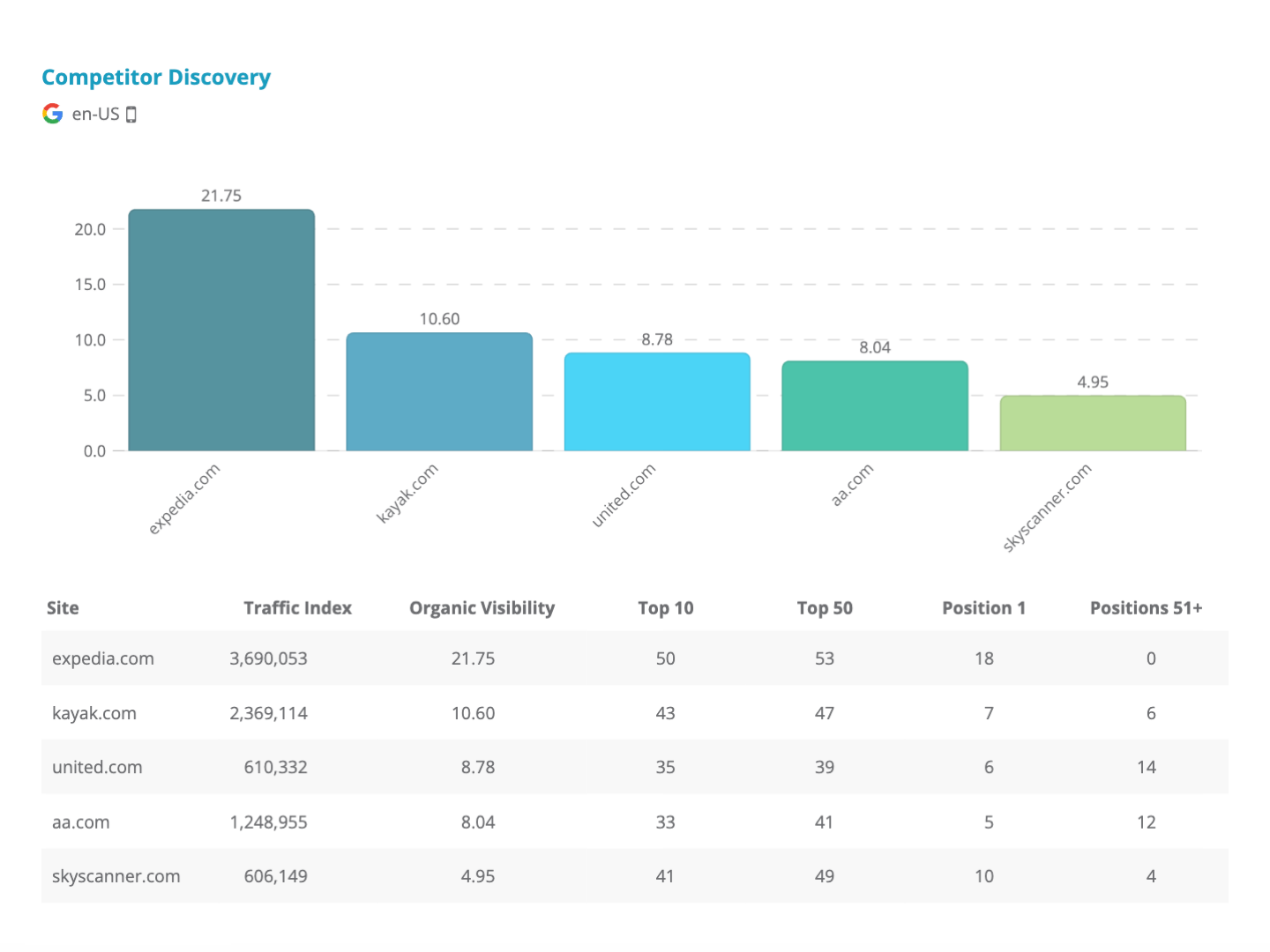
Task: Click the Positions 51+ column header
Action: pos(1146,608)
